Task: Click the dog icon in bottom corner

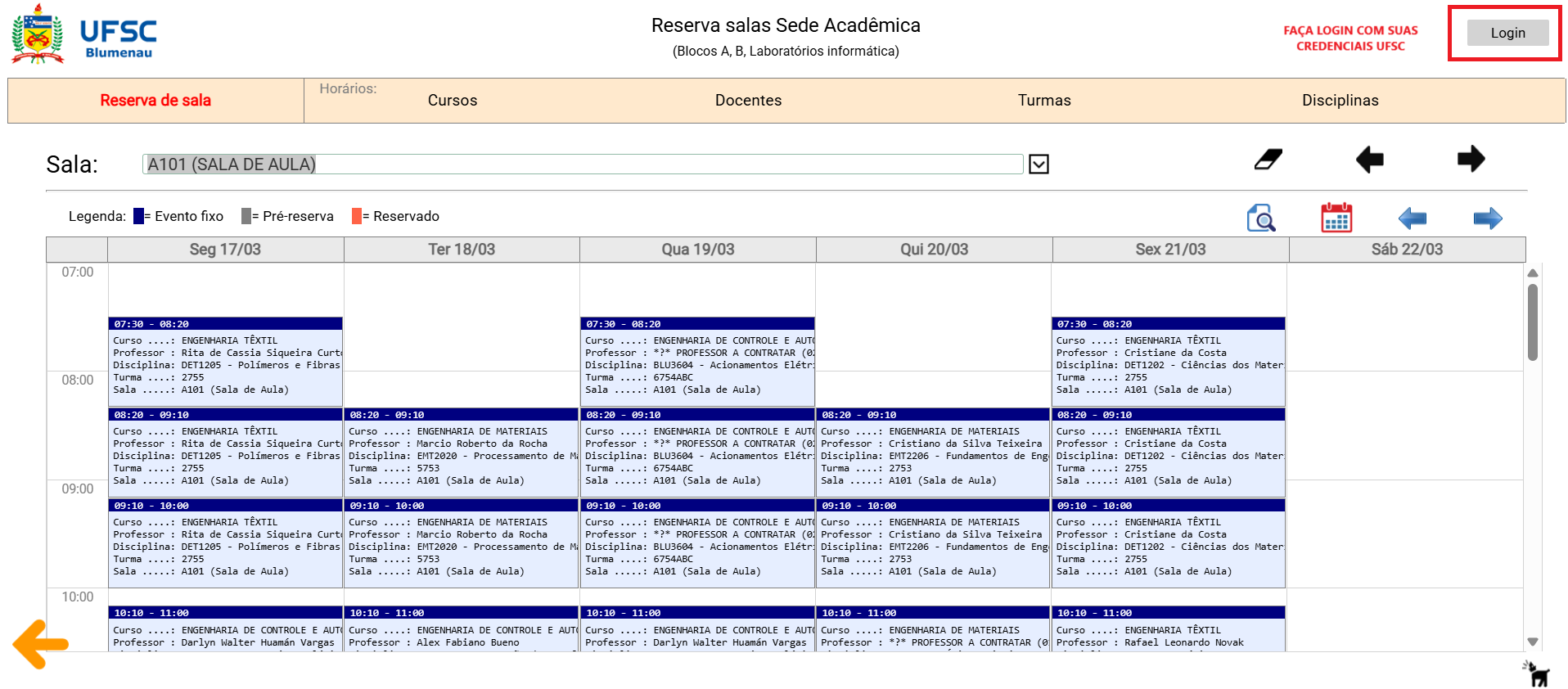Action: click(x=1538, y=673)
